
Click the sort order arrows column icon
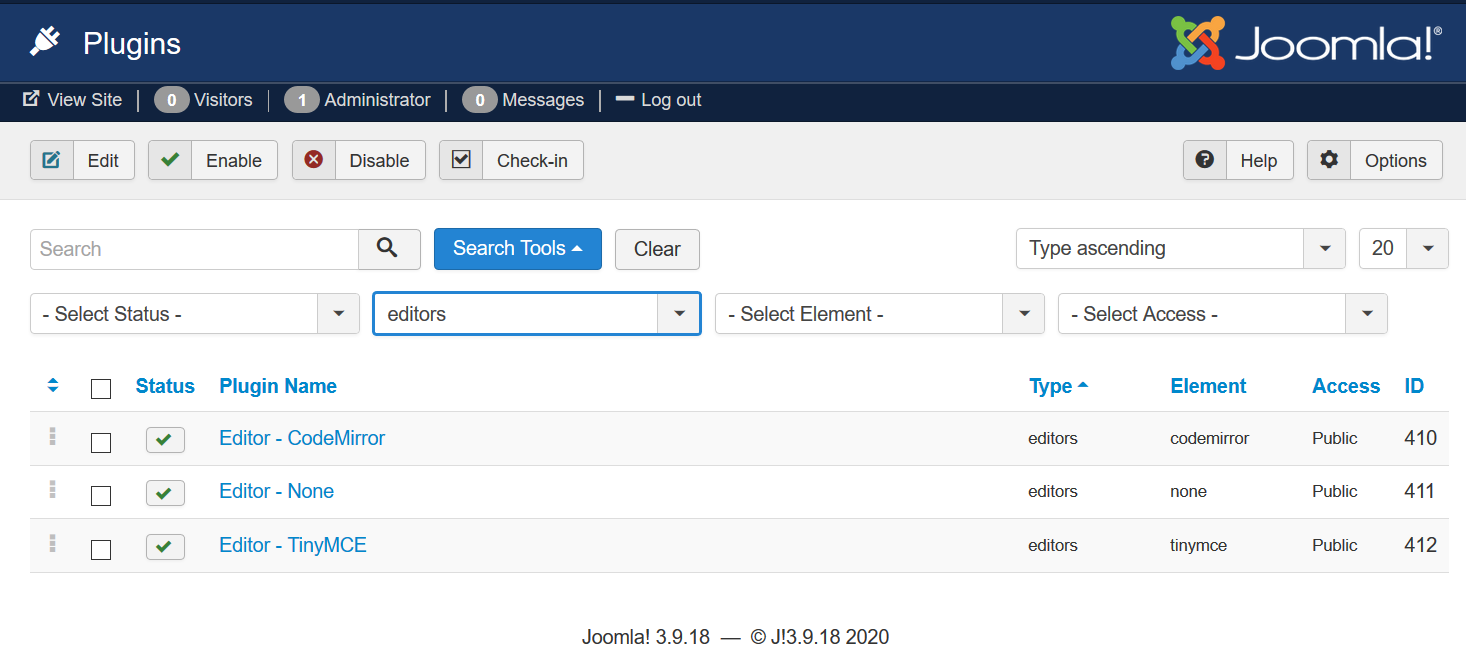click(53, 386)
